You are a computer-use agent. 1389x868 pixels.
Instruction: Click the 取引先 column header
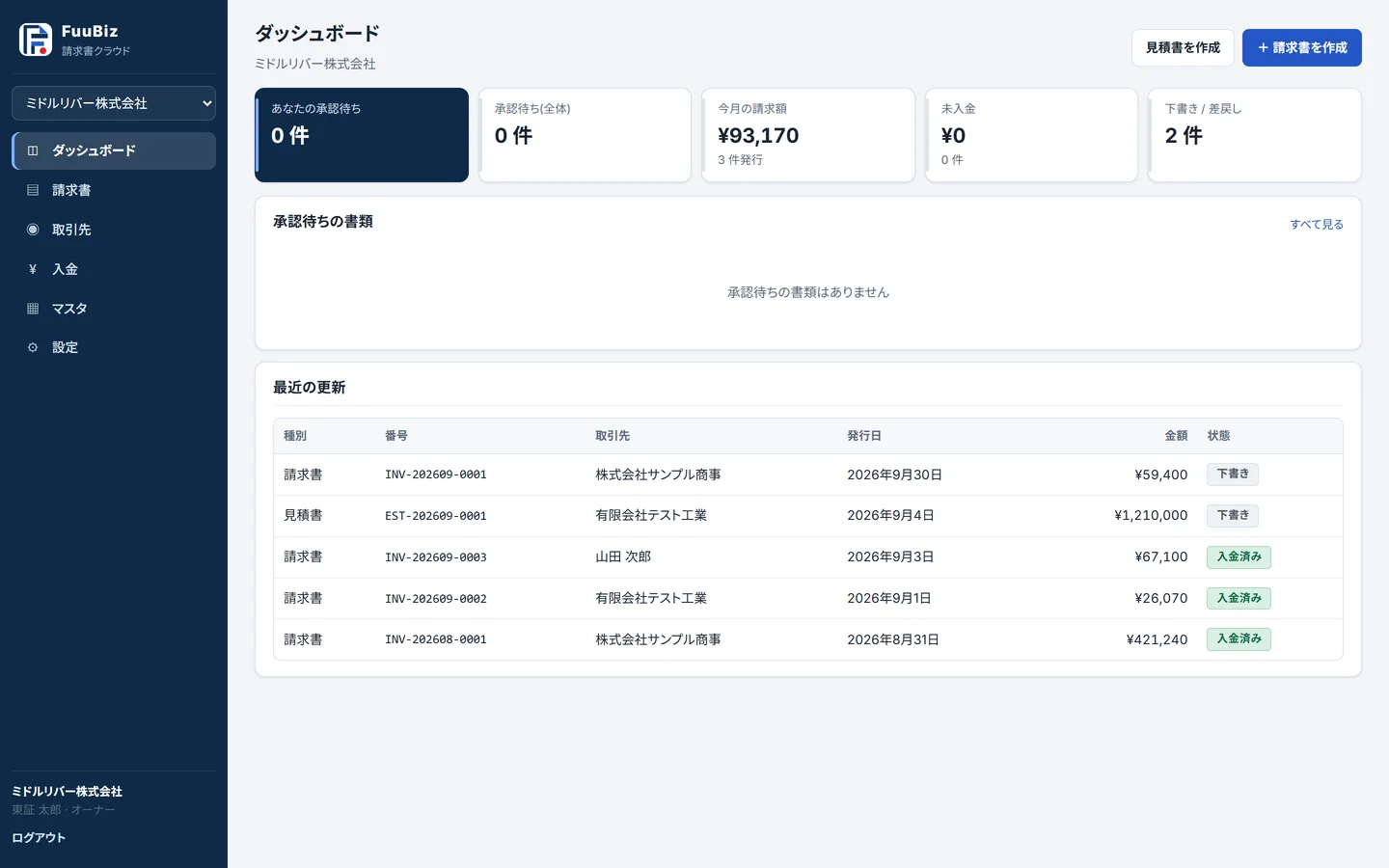tap(613, 436)
